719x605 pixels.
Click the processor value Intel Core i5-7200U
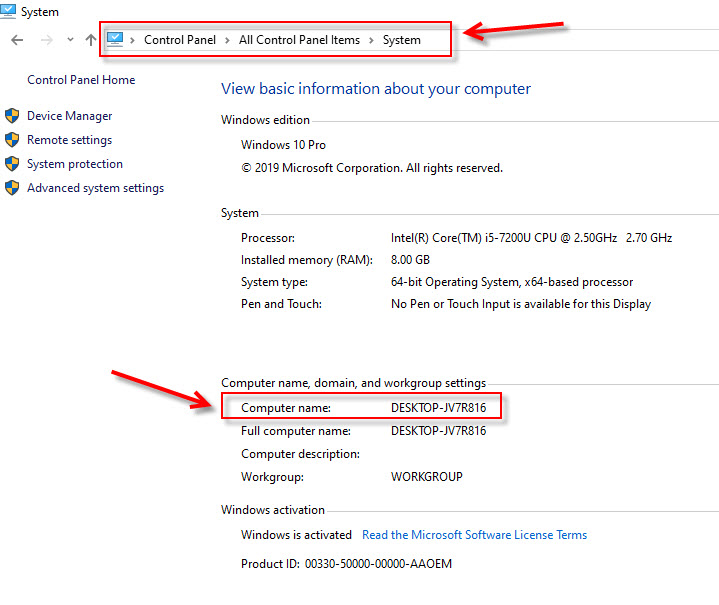tap(531, 238)
